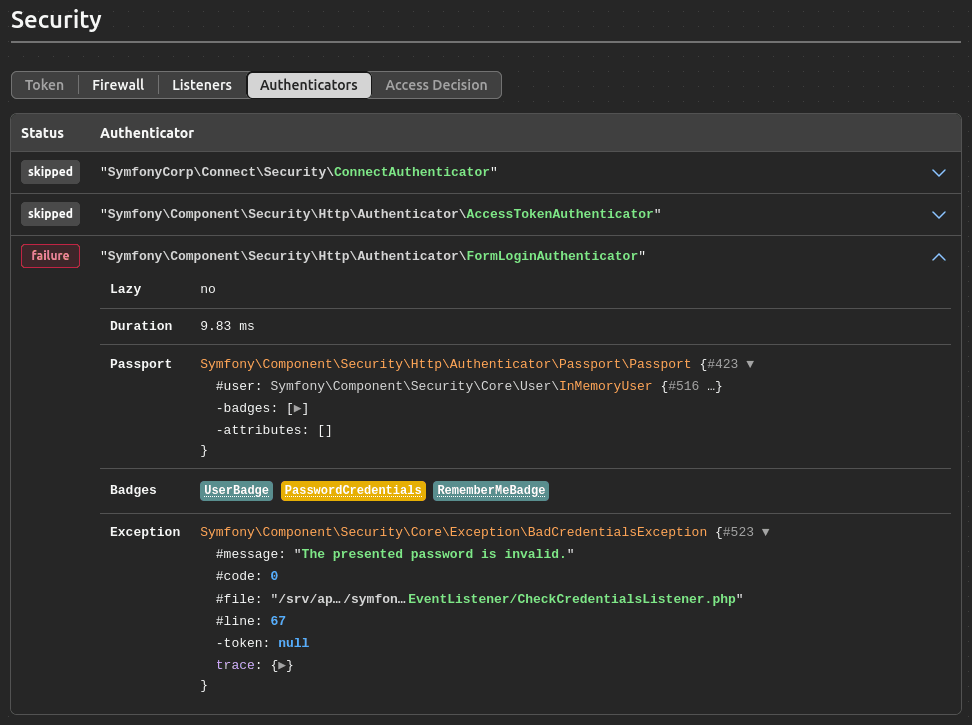Viewport: 972px width, 725px height.
Task: Click the Lazy value no
Action: [x=208, y=289]
